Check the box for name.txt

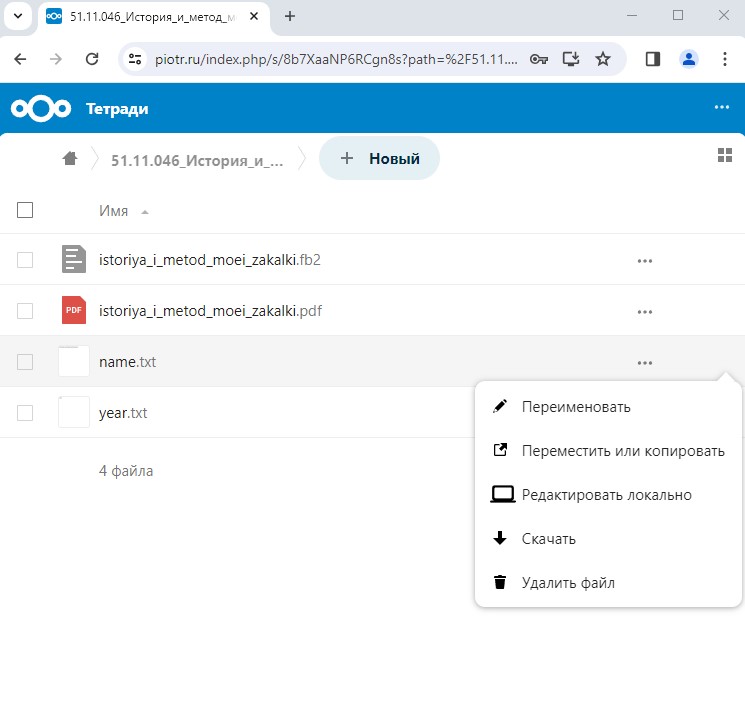pyautogui.click(x=26, y=362)
